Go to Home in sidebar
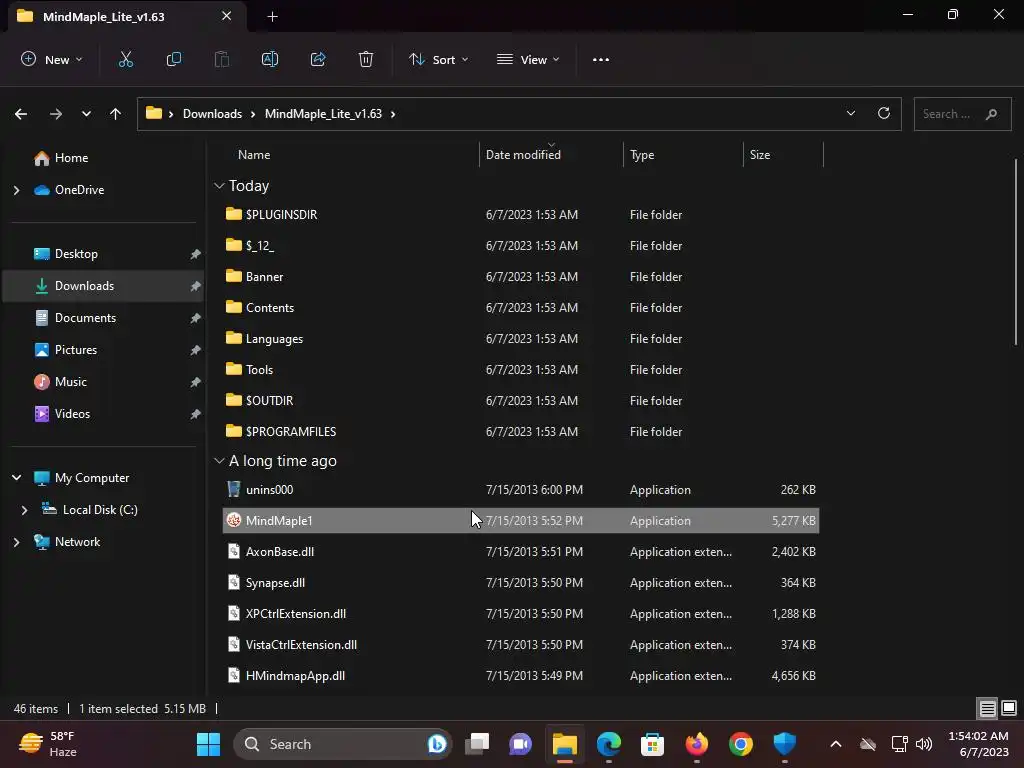 pyautogui.click(x=71, y=158)
